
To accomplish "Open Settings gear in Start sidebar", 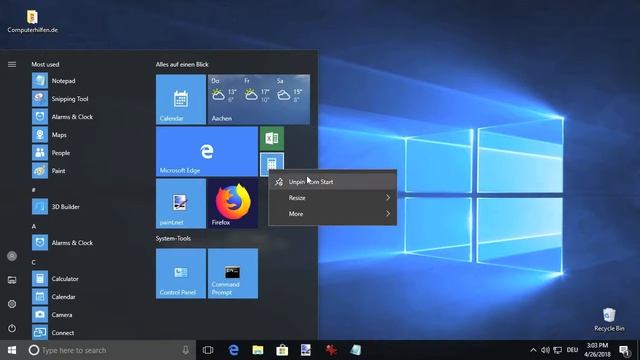I will point(12,304).
